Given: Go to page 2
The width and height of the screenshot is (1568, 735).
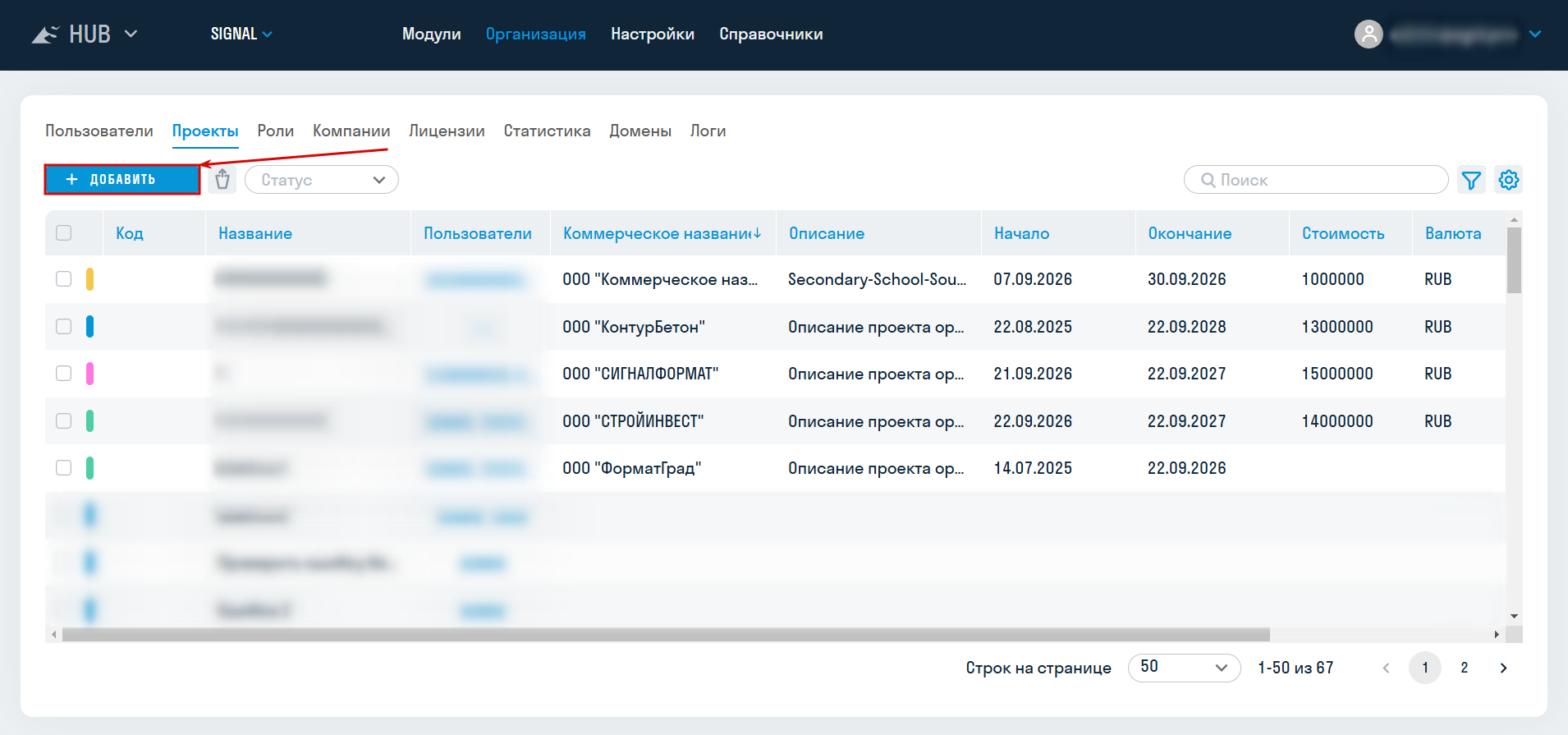Looking at the screenshot, I should coord(1464,668).
